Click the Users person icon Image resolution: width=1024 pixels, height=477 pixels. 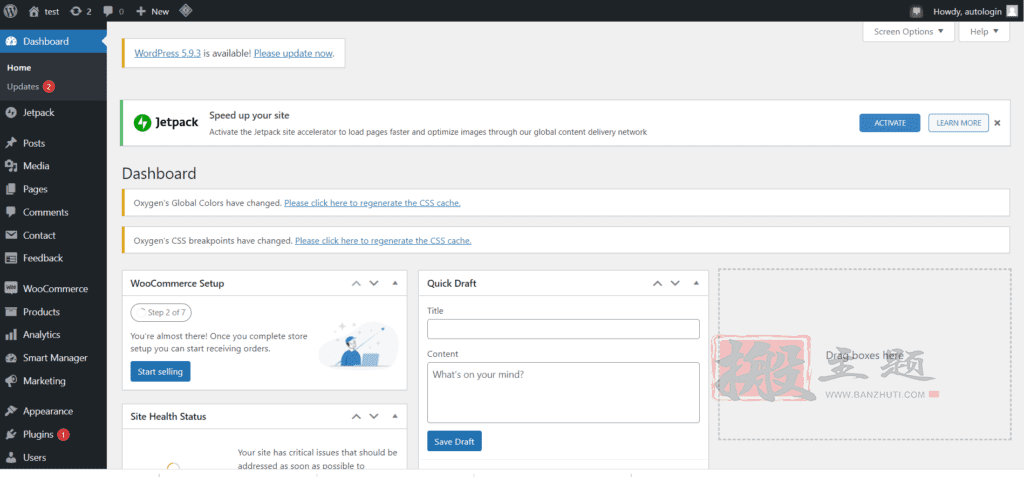tap(11, 457)
